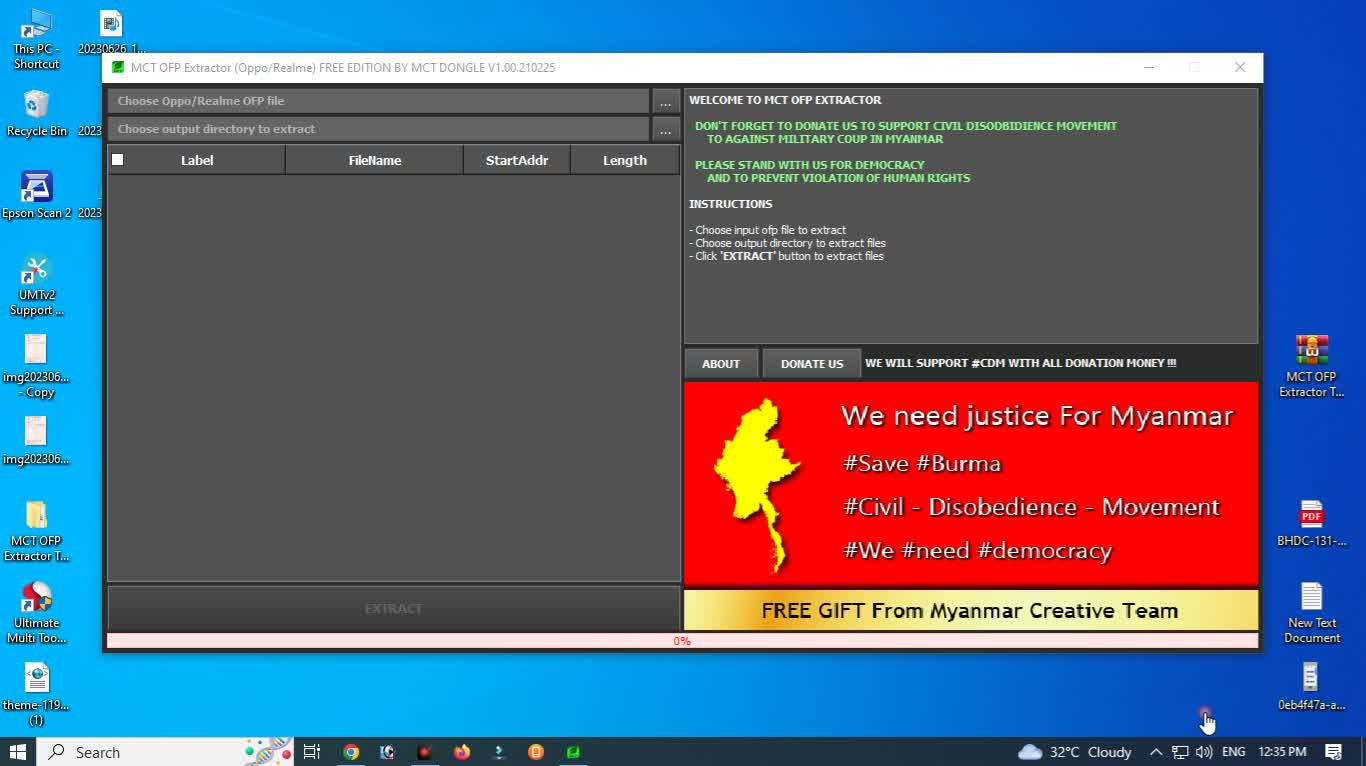1366x766 pixels.
Task: Click the INSTRUCTIONS heading in the log panel
Action: 731,204
